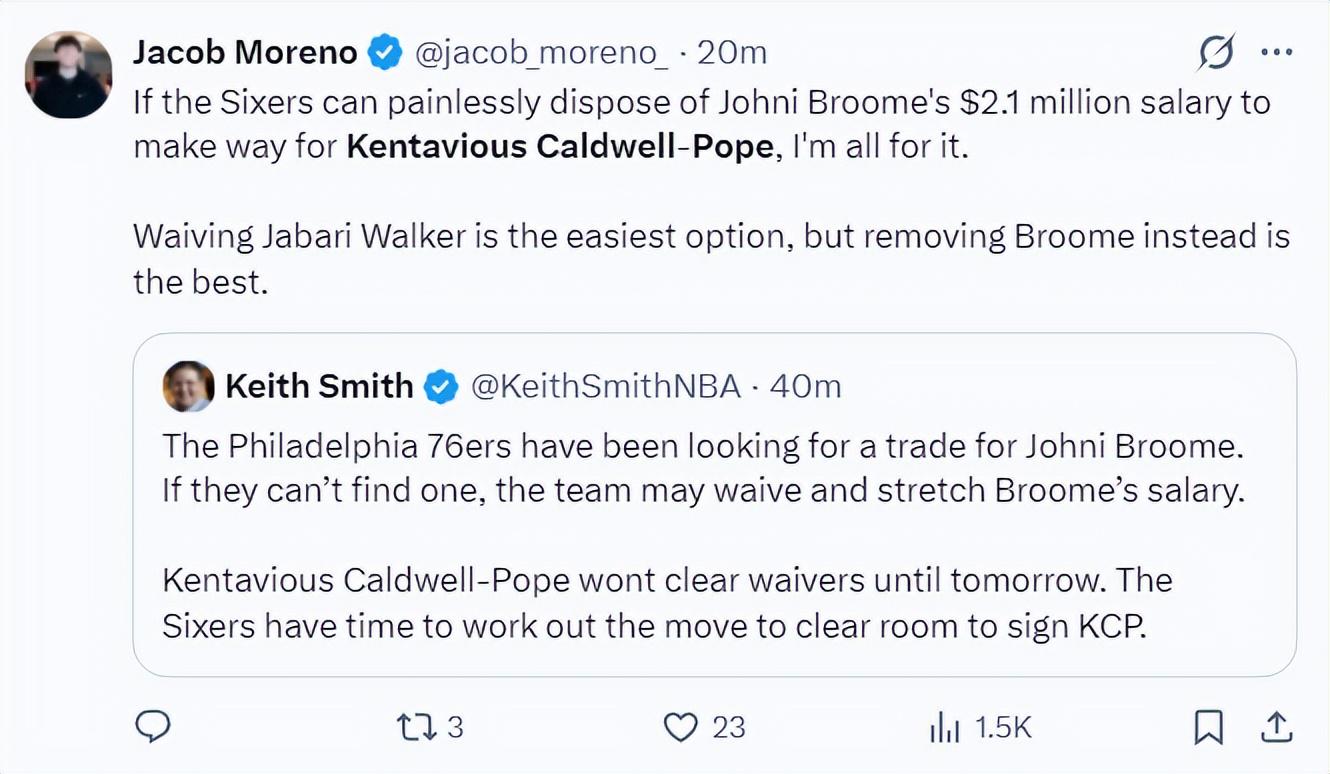Bookmark this tweet
The width and height of the screenshot is (1330, 774).
[x=1209, y=728]
